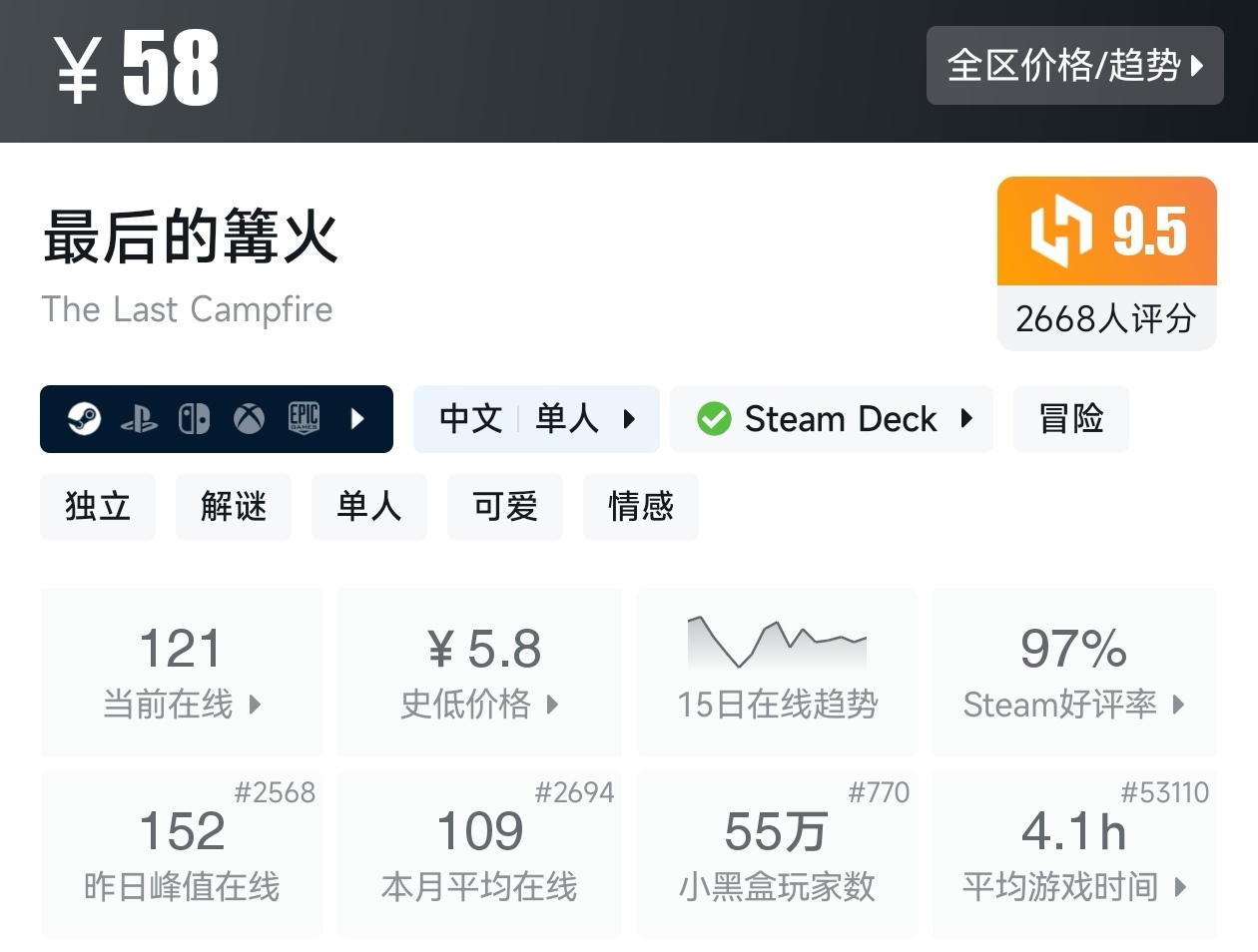Open the Steam好评率 review rate details

coord(1074,672)
